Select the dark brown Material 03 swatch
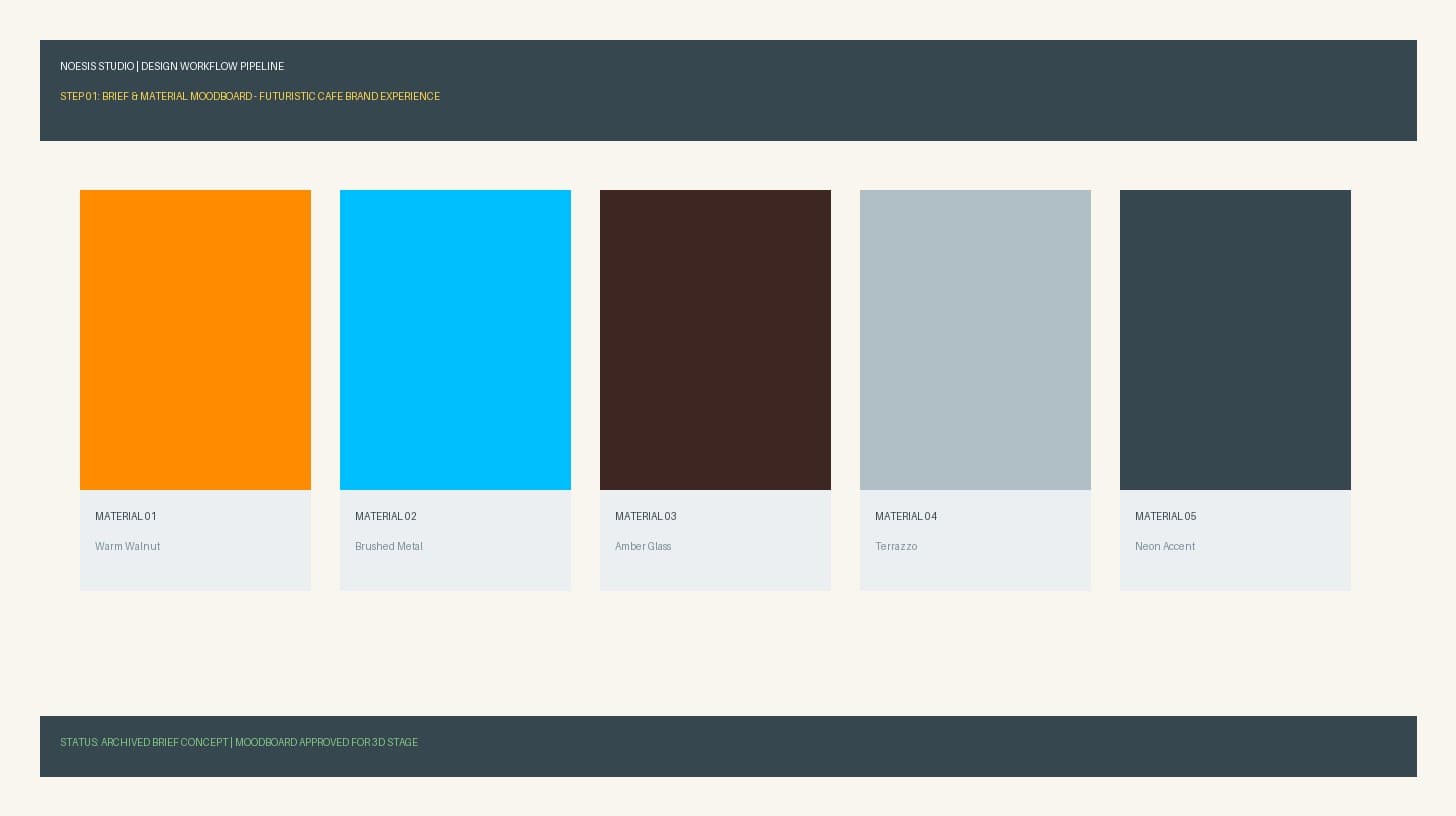The height and width of the screenshot is (816, 1456). click(x=715, y=340)
